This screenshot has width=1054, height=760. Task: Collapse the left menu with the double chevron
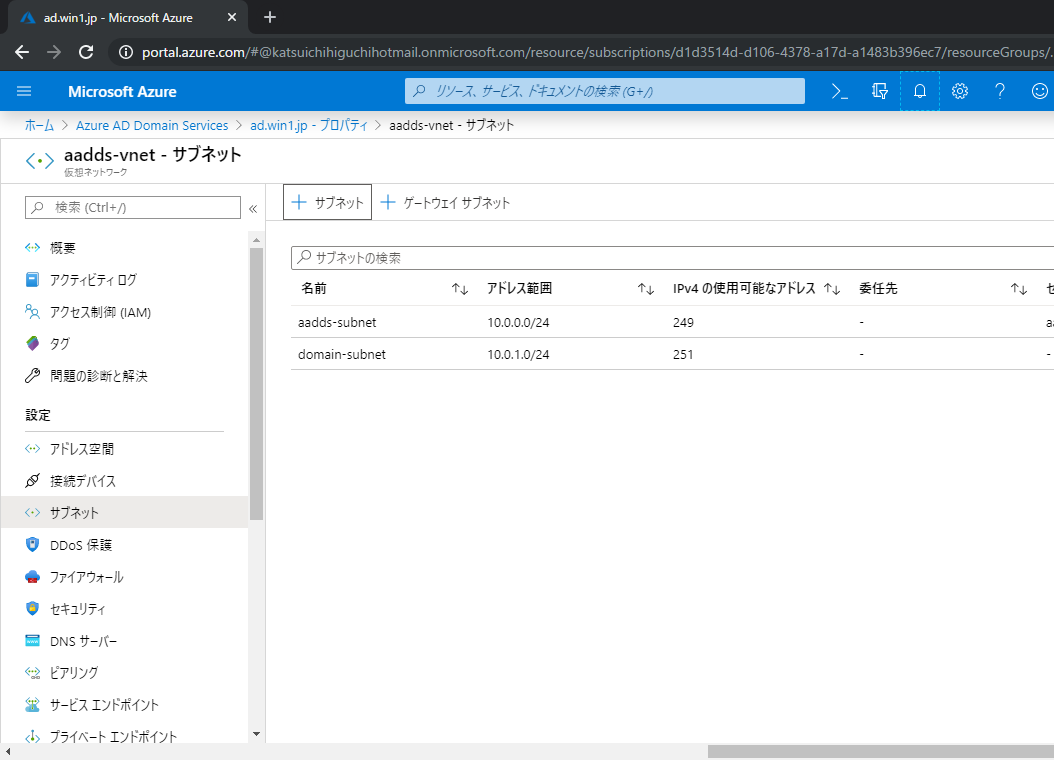point(253,208)
